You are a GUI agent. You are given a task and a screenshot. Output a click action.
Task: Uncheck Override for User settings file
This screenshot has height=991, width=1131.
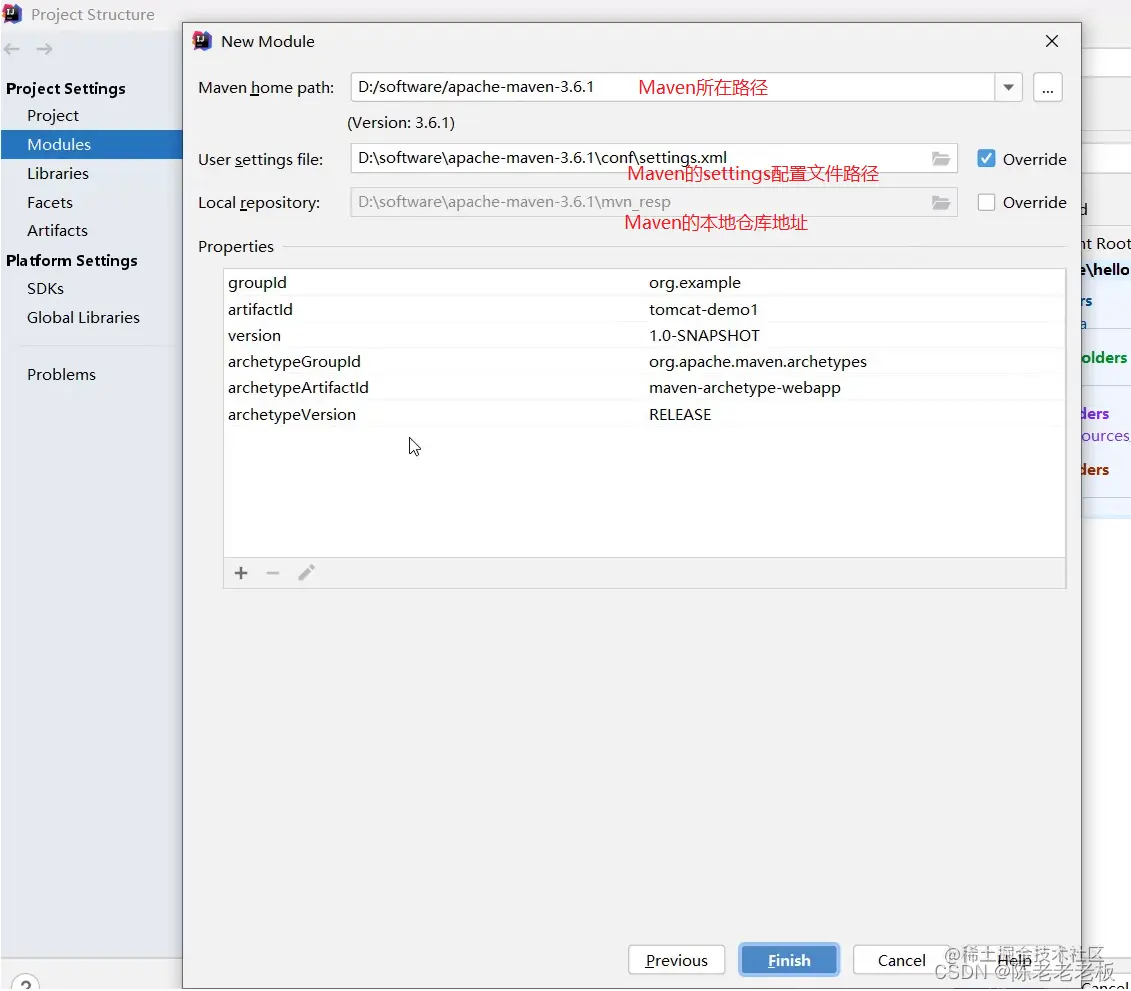[986, 159]
